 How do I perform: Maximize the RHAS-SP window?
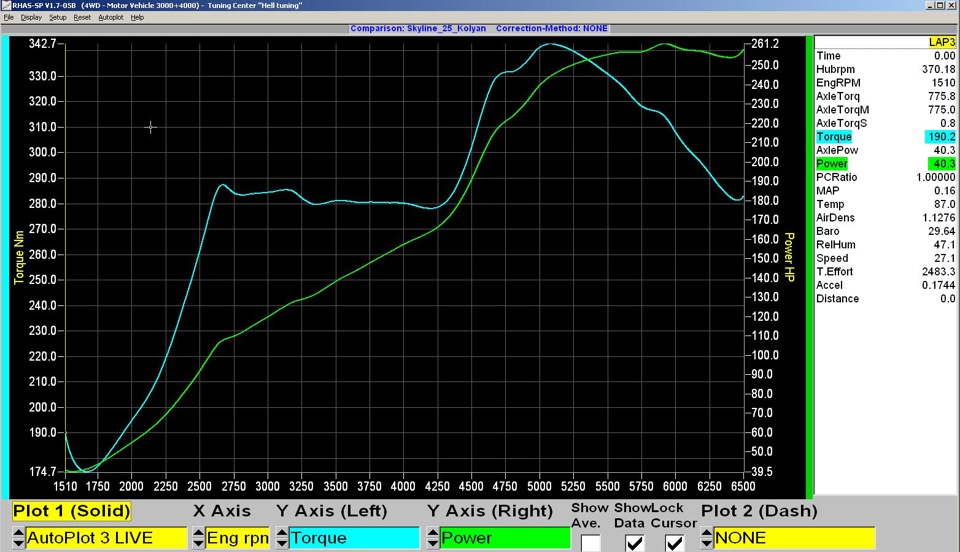click(x=940, y=5)
